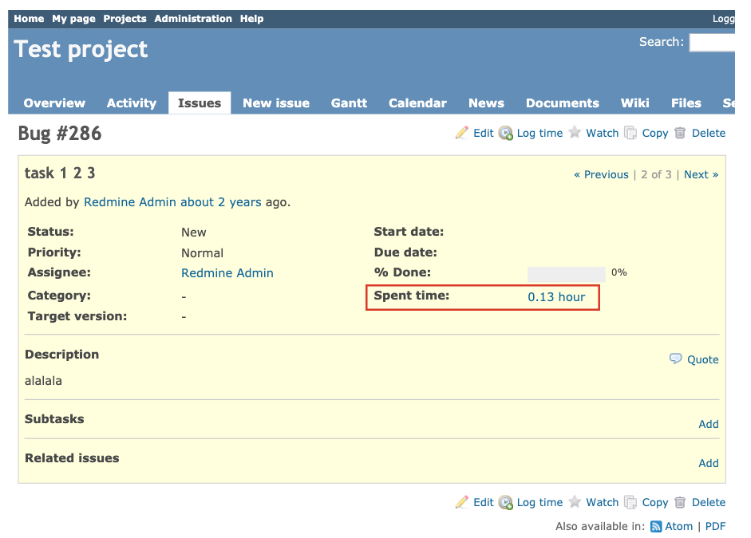Add a related issue via Add link
751x538 pixels.
pos(708,463)
